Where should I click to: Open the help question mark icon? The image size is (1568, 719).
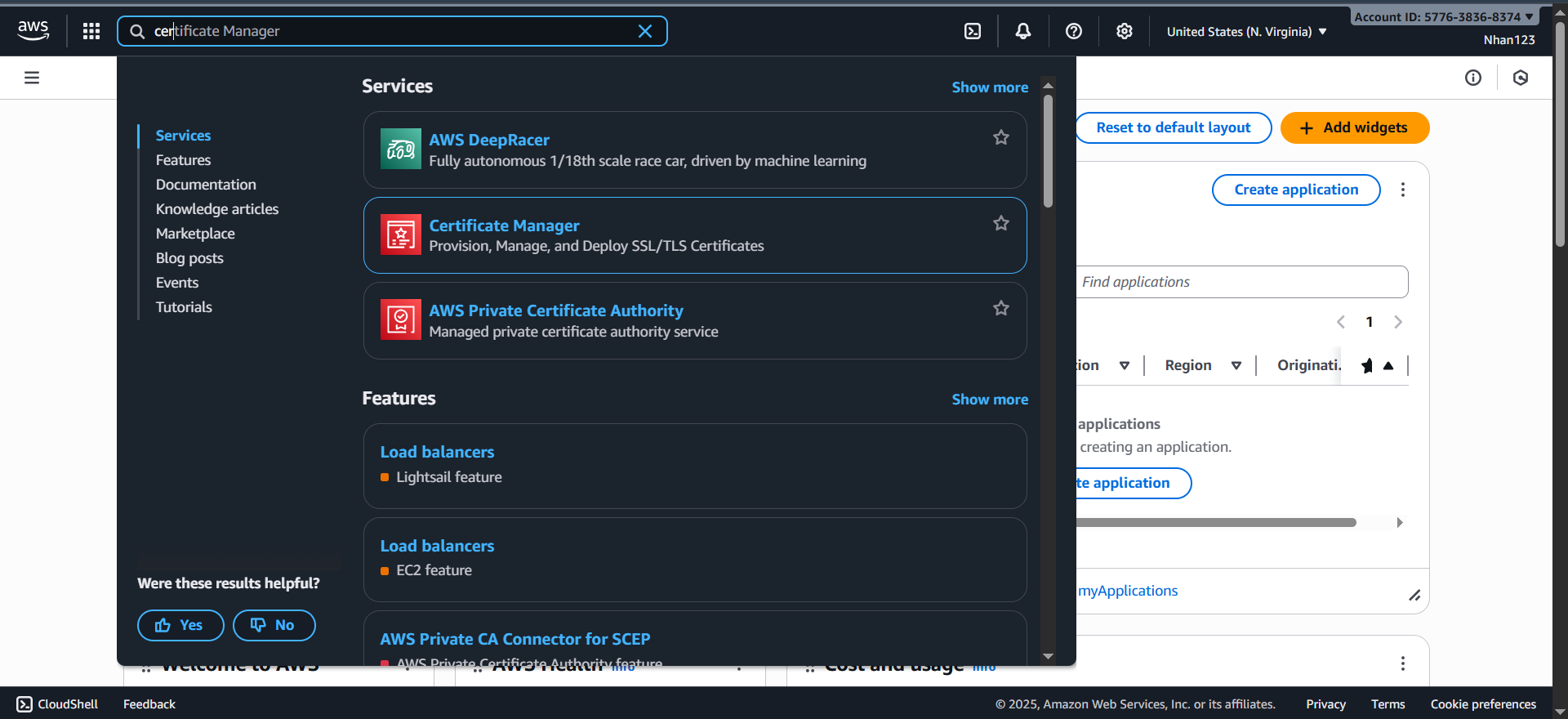1074,31
